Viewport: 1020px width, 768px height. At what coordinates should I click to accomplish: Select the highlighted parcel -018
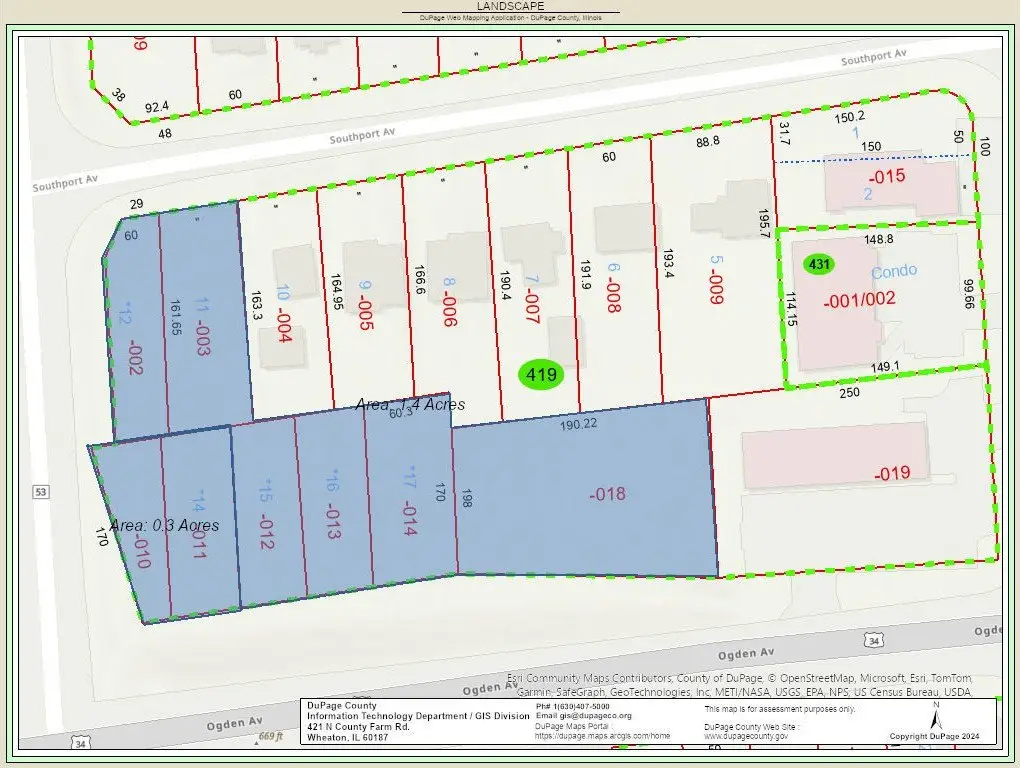click(x=606, y=493)
